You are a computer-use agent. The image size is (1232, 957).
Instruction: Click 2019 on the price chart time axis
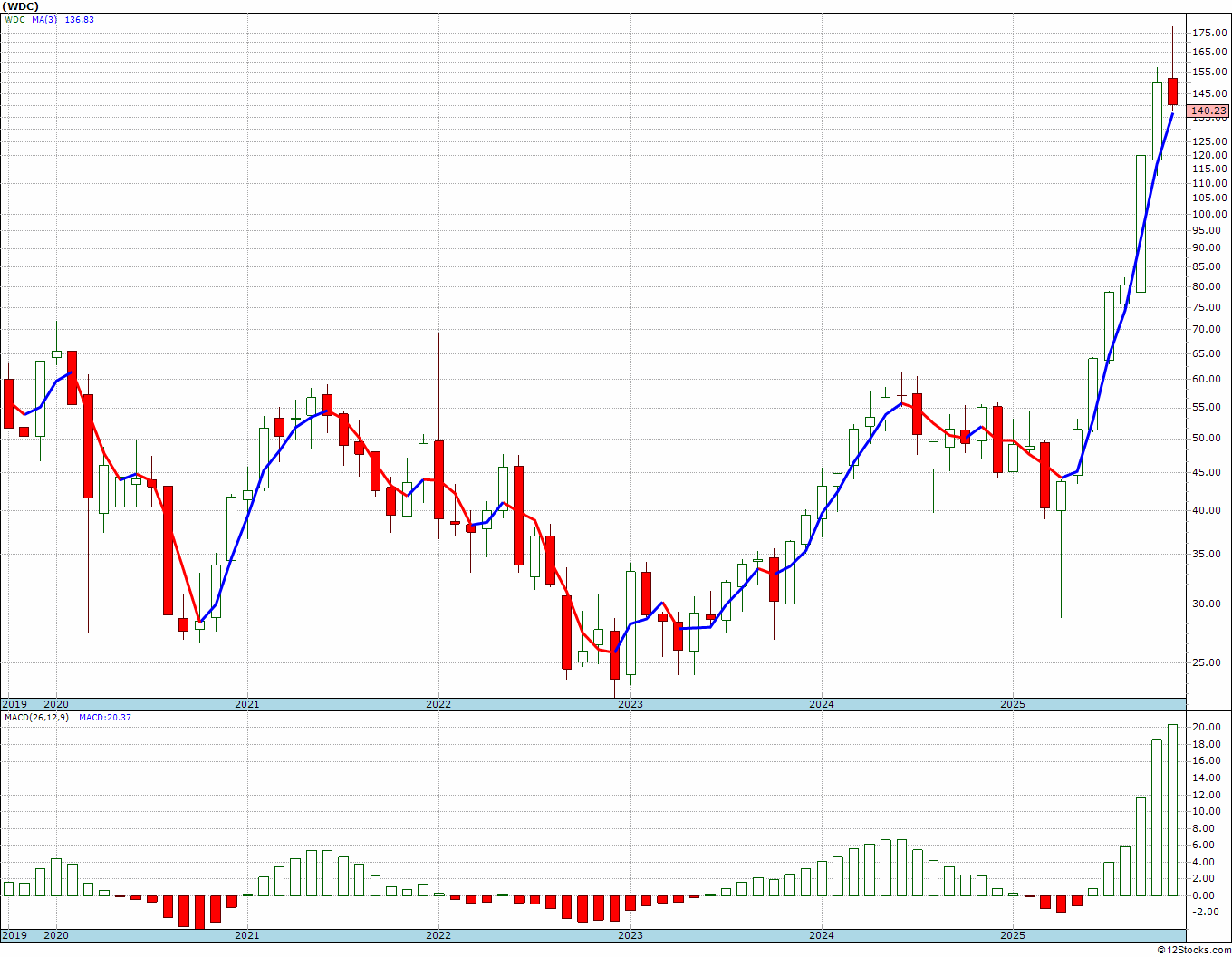coord(14,704)
